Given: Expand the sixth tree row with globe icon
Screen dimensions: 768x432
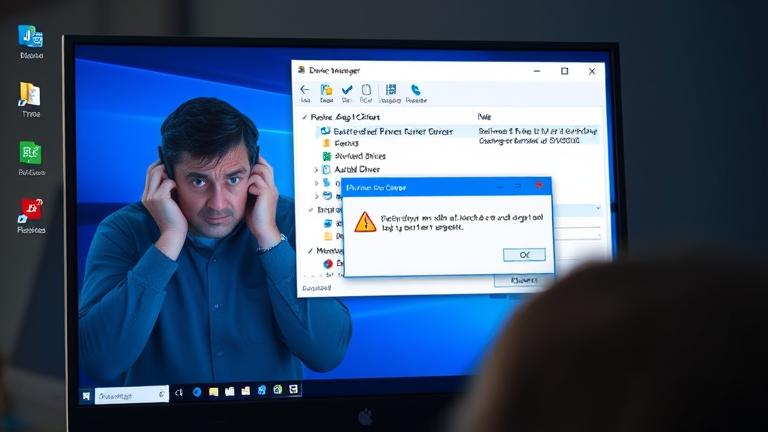Looking at the screenshot, I should pos(316,196).
